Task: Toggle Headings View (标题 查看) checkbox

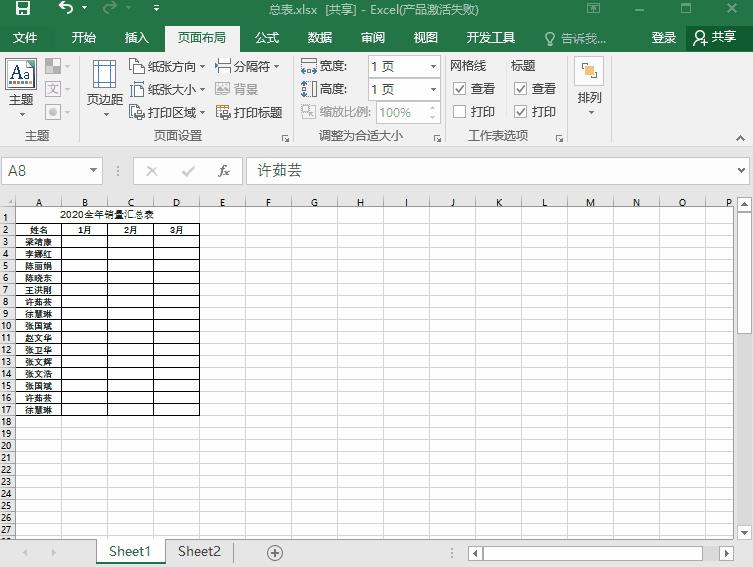Action: click(x=521, y=88)
